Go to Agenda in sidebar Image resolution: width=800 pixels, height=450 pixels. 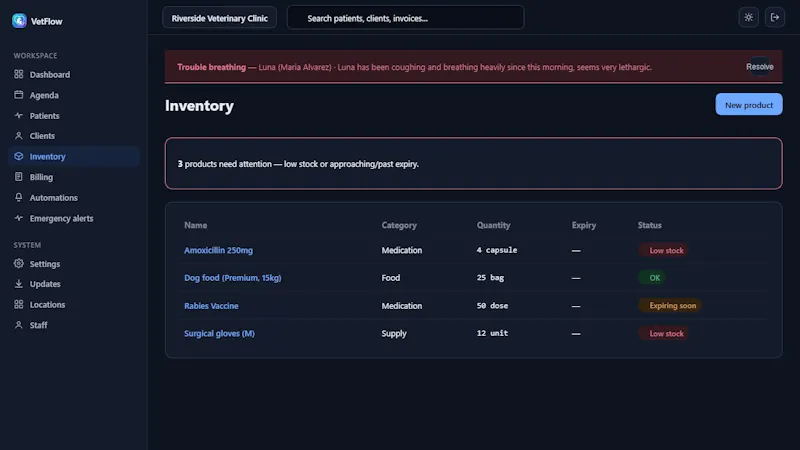pos(74,95)
